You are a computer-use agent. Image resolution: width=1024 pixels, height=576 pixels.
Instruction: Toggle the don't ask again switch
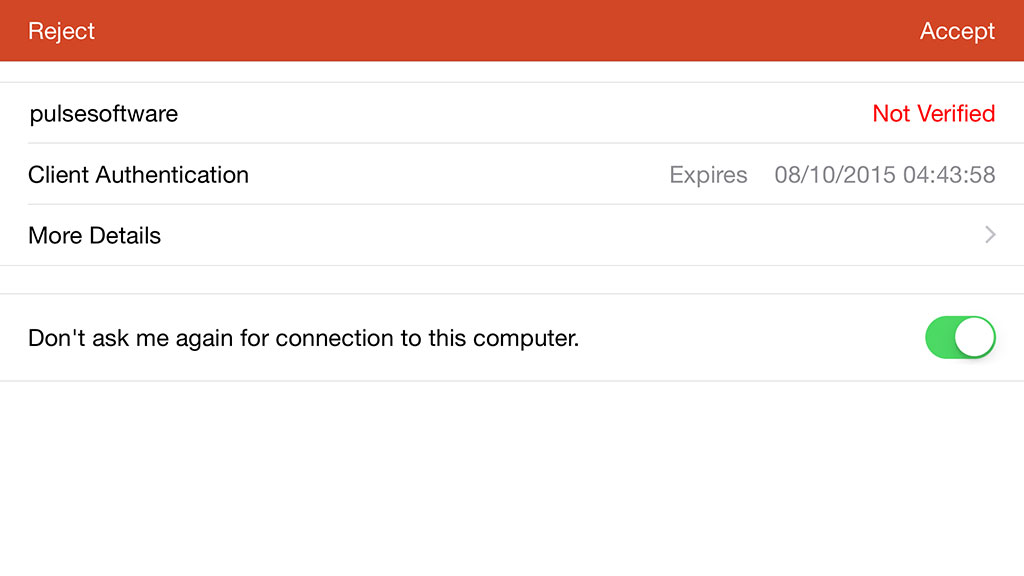pyautogui.click(x=960, y=338)
